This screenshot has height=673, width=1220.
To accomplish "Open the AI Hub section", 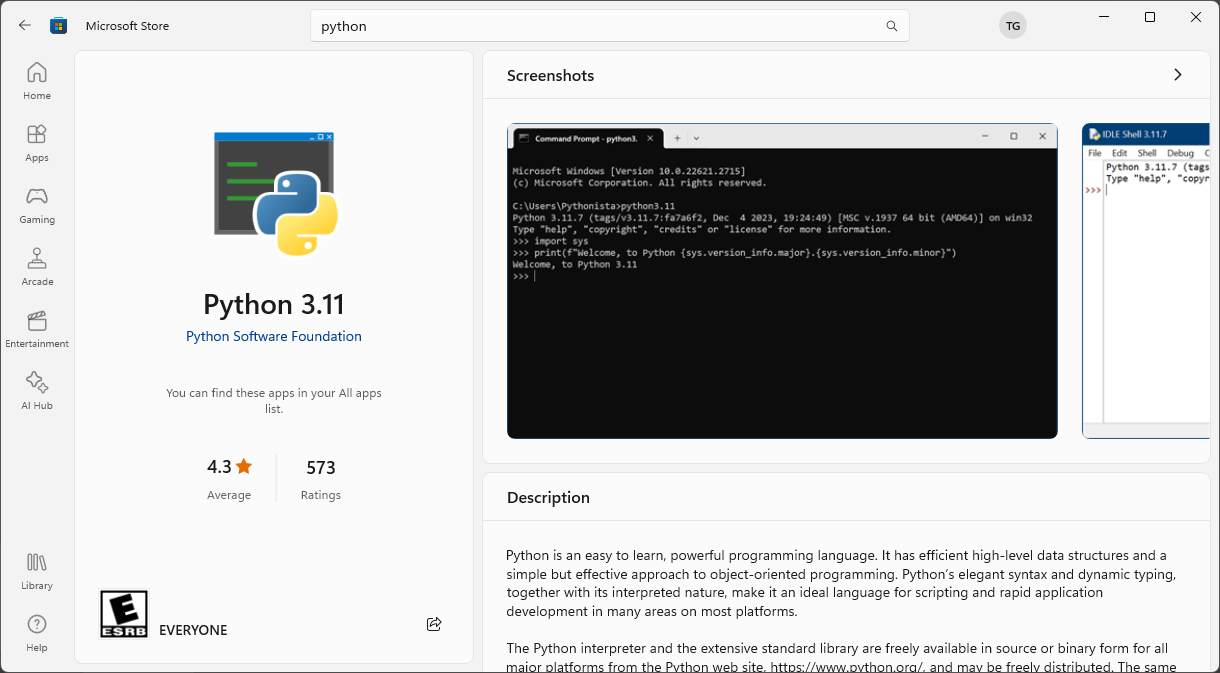I will 37,392.
